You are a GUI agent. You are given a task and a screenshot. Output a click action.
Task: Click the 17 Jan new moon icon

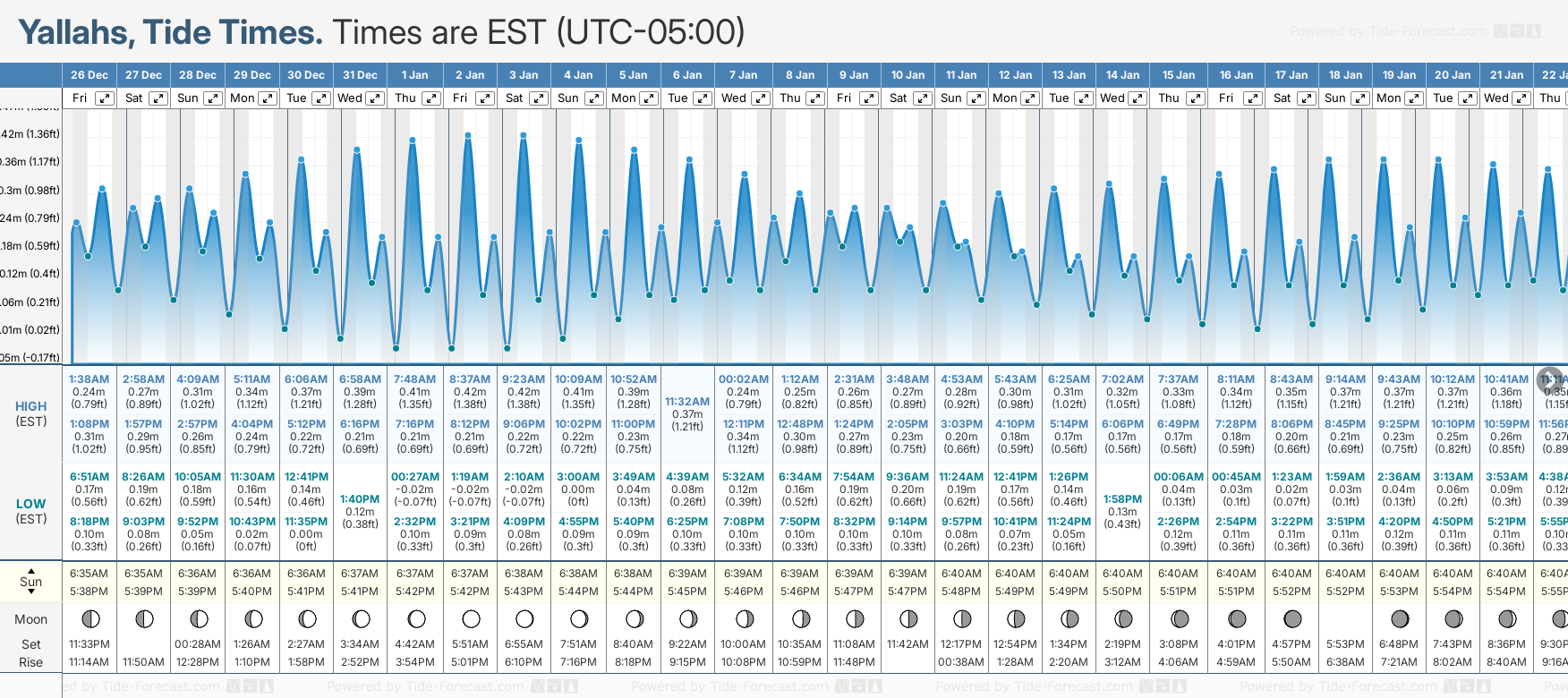1292,618
